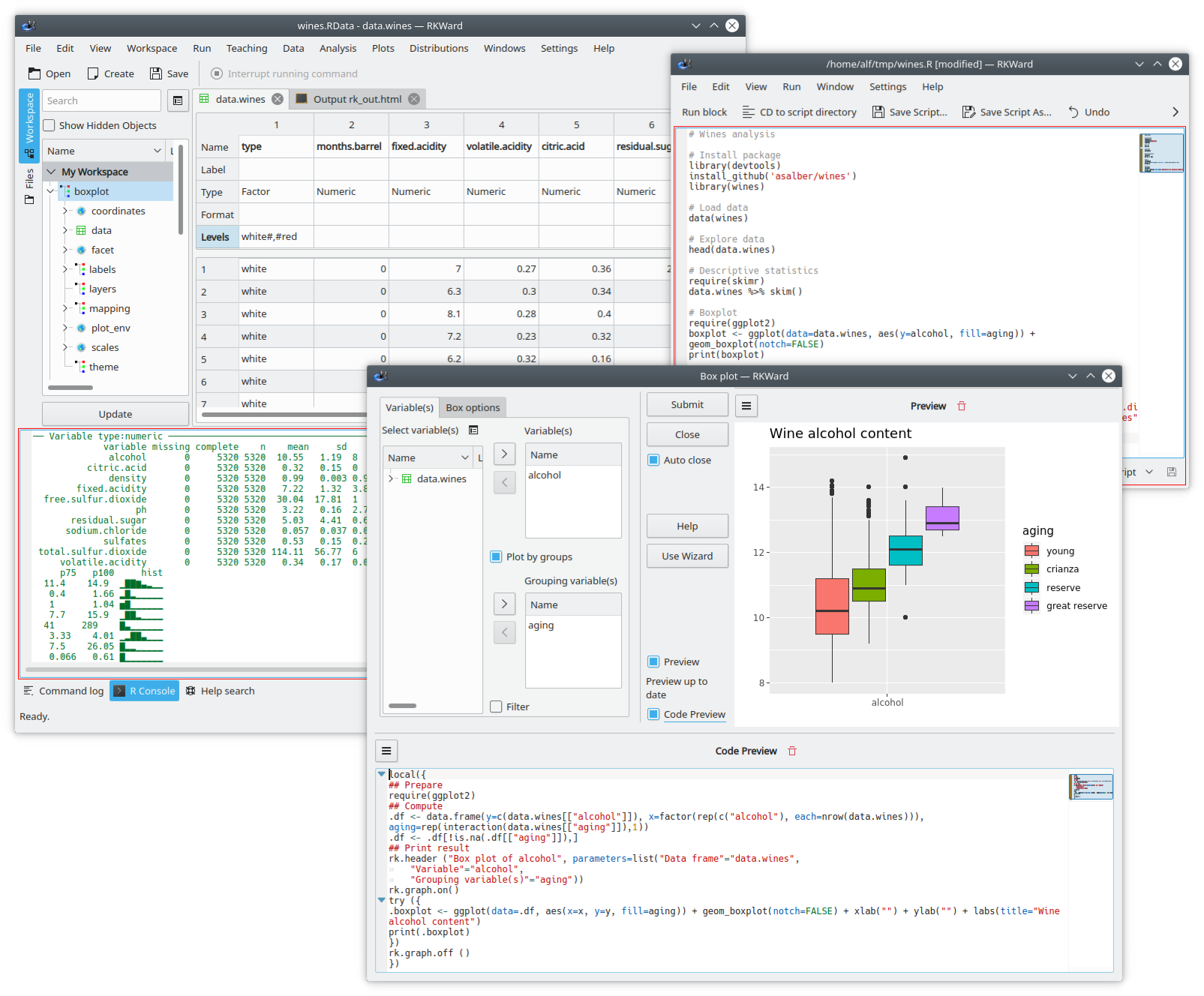This screenshot has height=996, width=1204.
Task: Expand data.wines in variable selector
Action: click(x=391, y=478)
